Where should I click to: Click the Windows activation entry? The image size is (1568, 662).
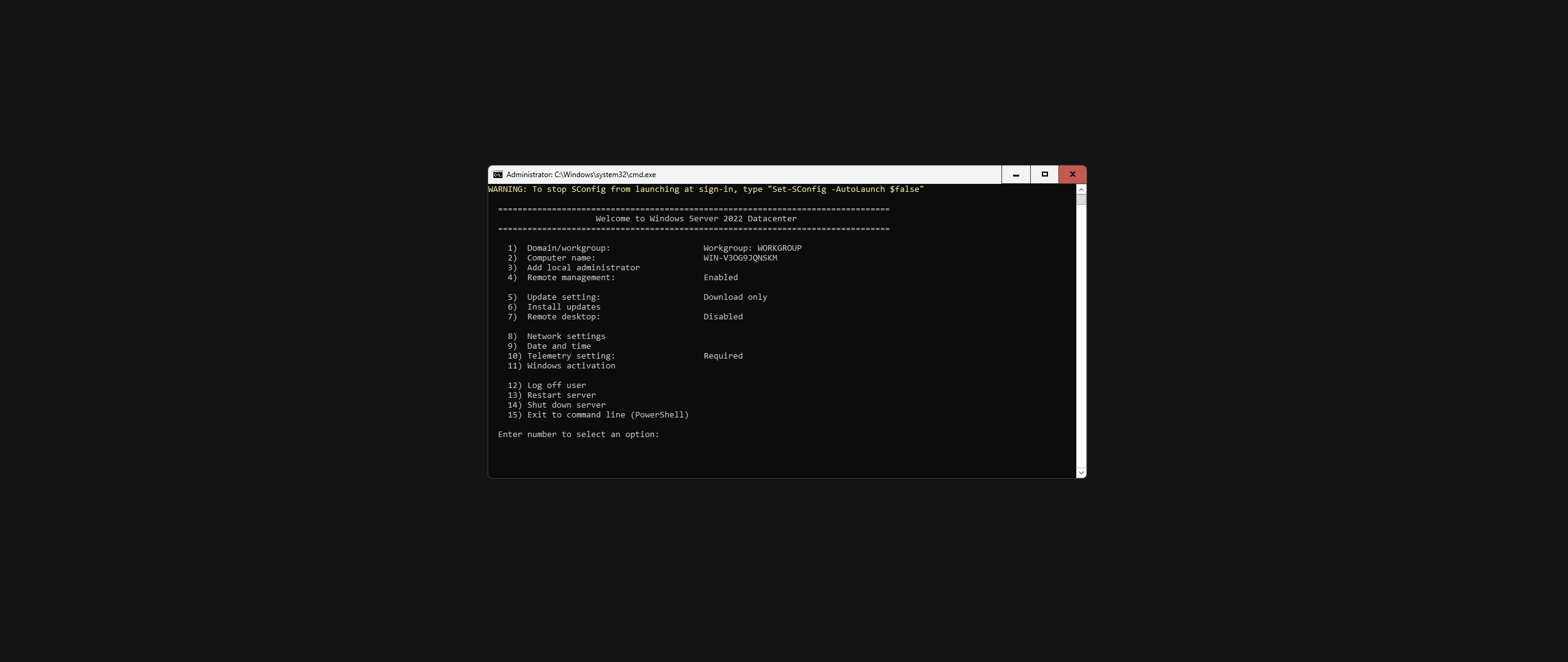pos(570,366)
